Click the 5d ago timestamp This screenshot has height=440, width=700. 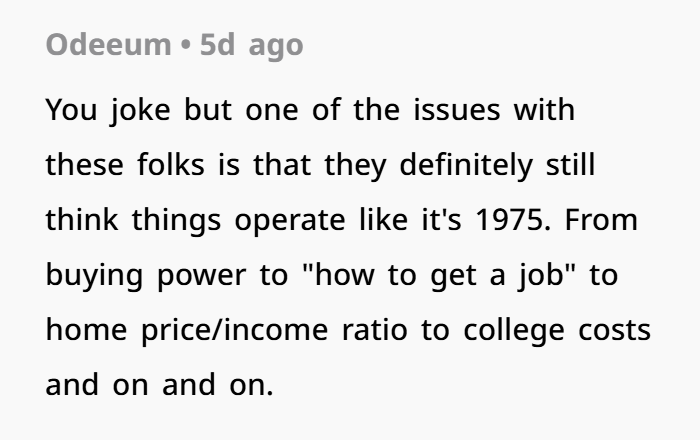click(251, 46)
